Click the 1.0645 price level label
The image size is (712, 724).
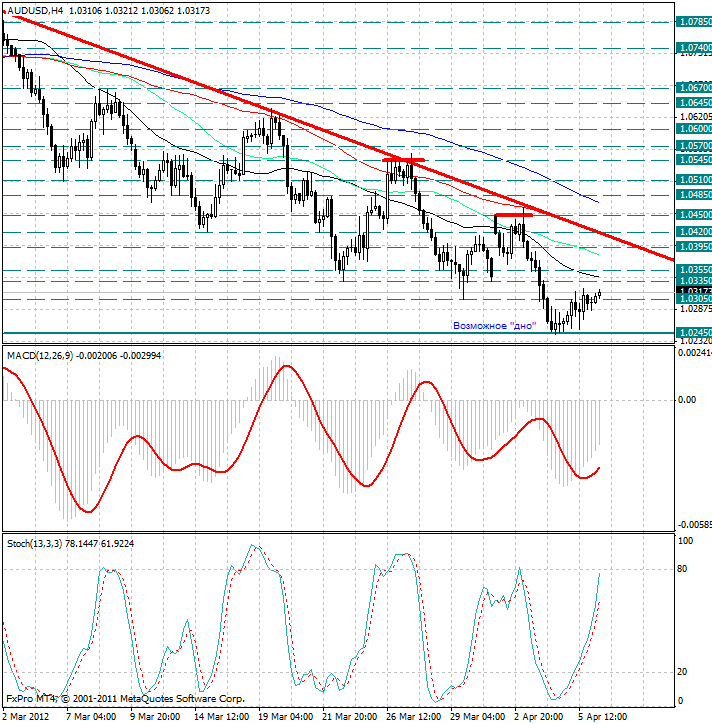tap(694, 103)
